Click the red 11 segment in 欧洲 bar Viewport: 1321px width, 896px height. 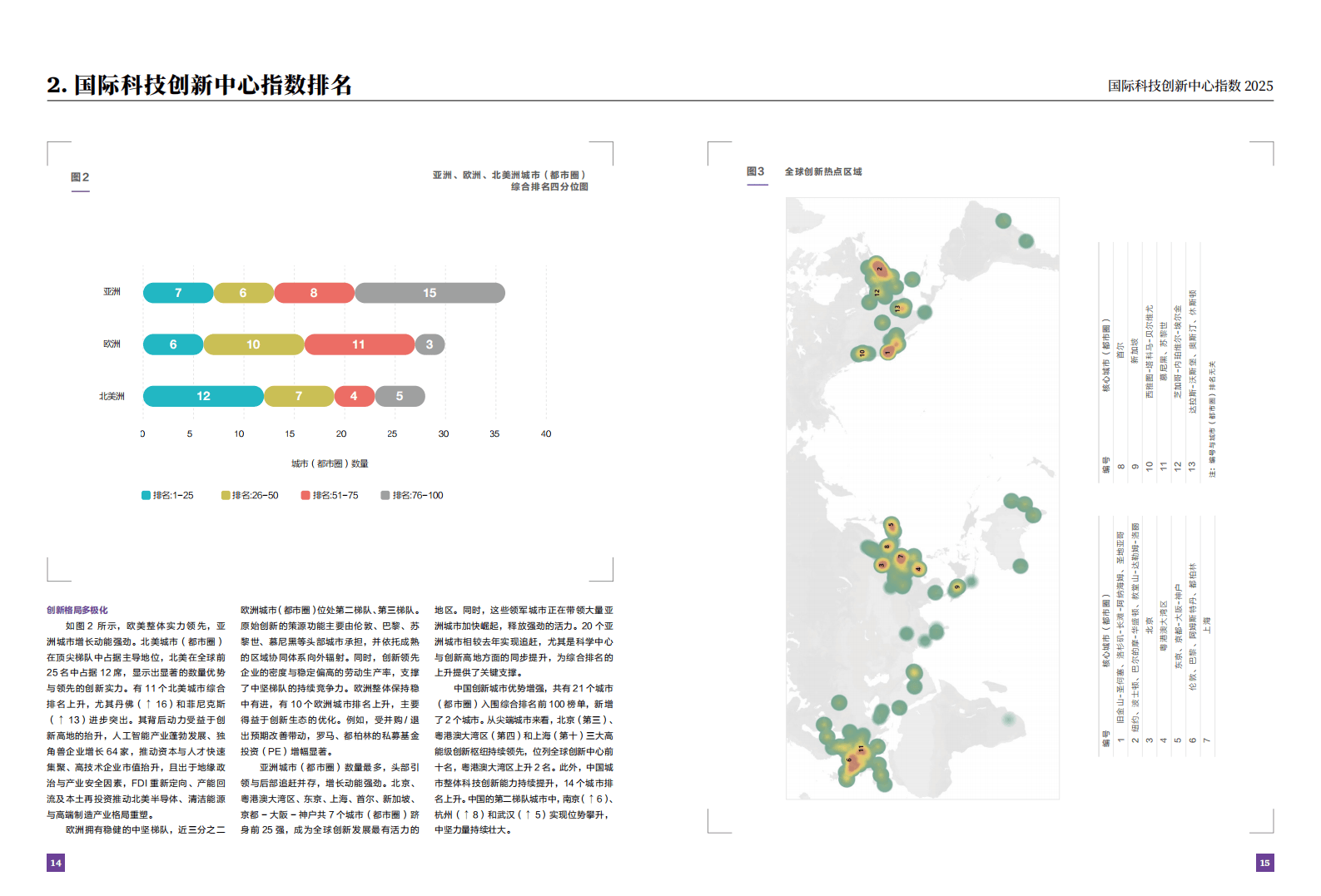359,344
